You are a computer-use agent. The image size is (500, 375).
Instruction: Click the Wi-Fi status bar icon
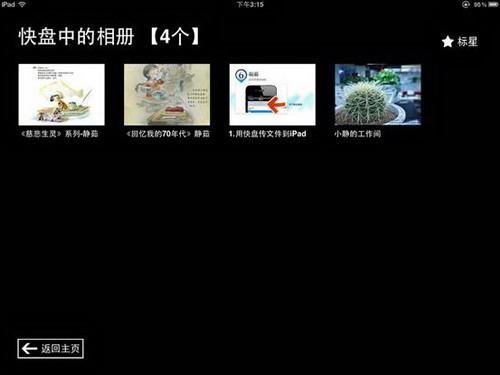[22, 4]
